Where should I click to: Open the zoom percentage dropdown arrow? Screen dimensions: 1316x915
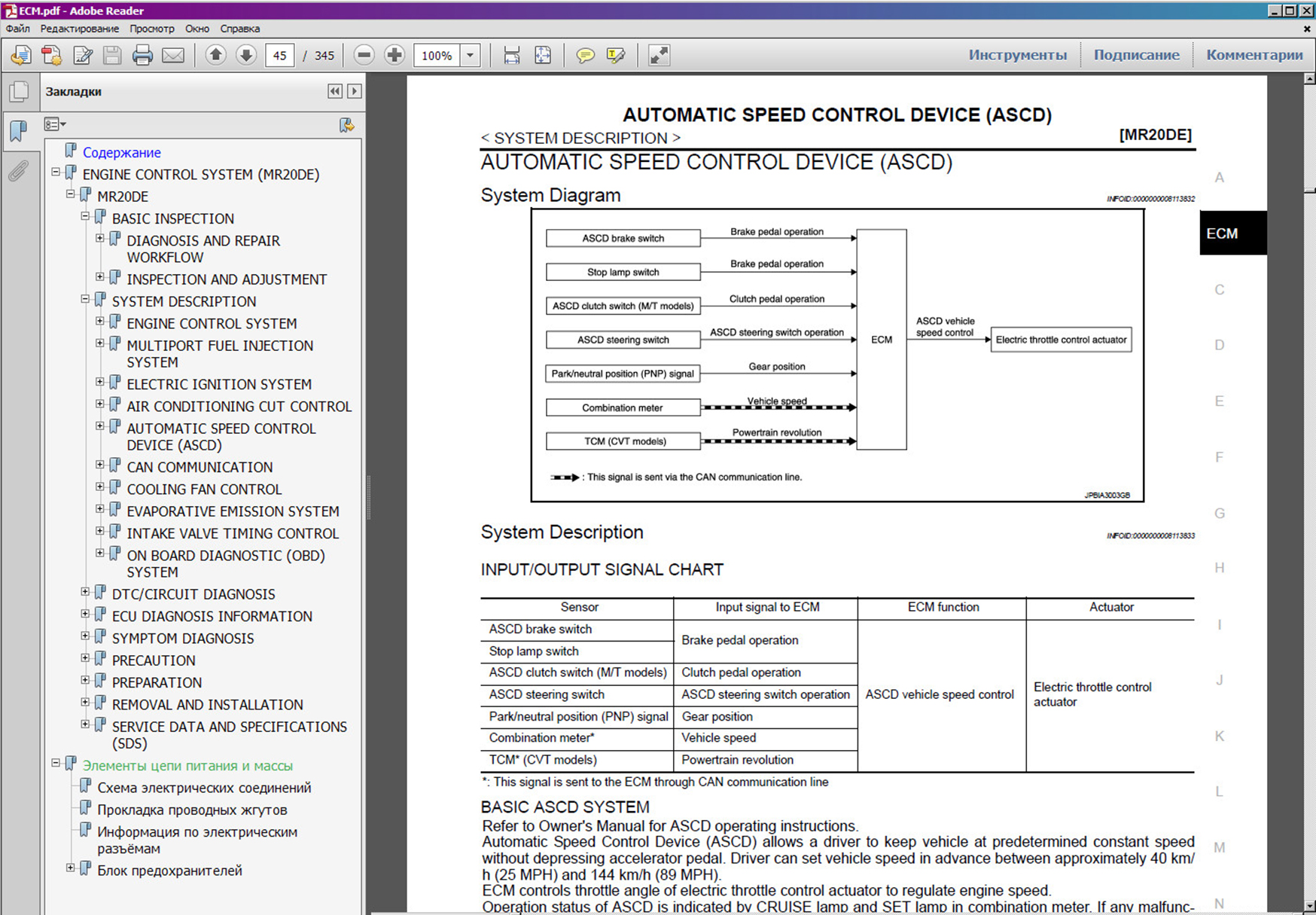click(x=471, y=56)
